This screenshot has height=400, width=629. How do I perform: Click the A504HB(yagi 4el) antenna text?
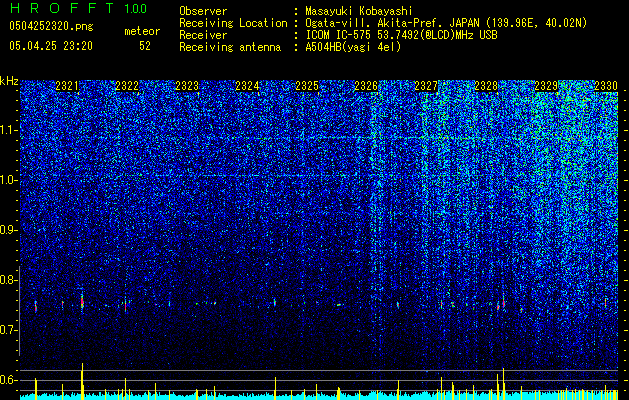pyautogui.click(x=353, y=47)
